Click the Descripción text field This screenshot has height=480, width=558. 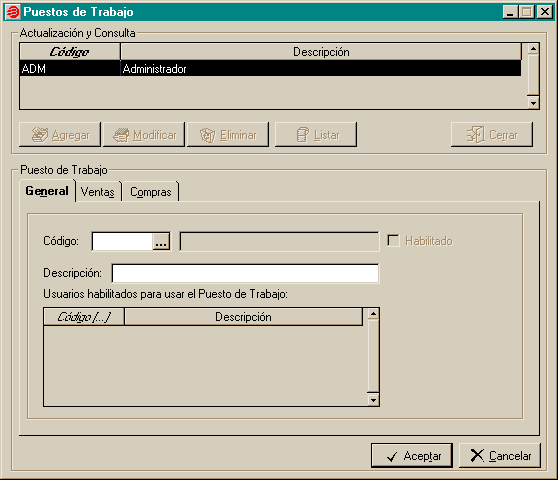245,273
